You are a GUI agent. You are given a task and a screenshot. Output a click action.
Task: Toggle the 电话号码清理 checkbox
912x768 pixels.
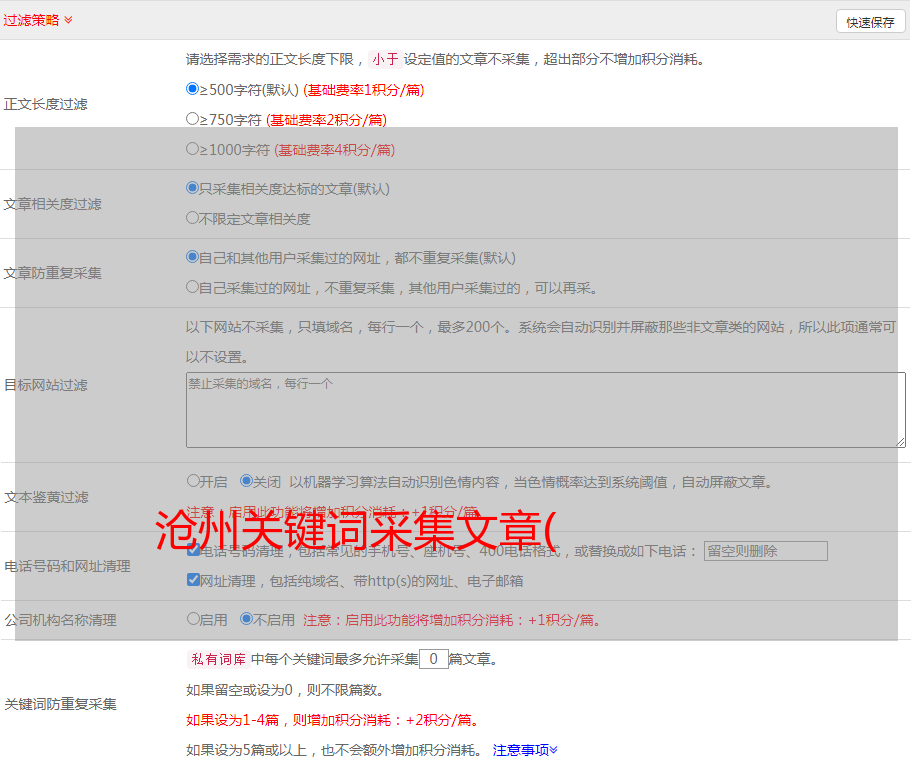[193, 550]
